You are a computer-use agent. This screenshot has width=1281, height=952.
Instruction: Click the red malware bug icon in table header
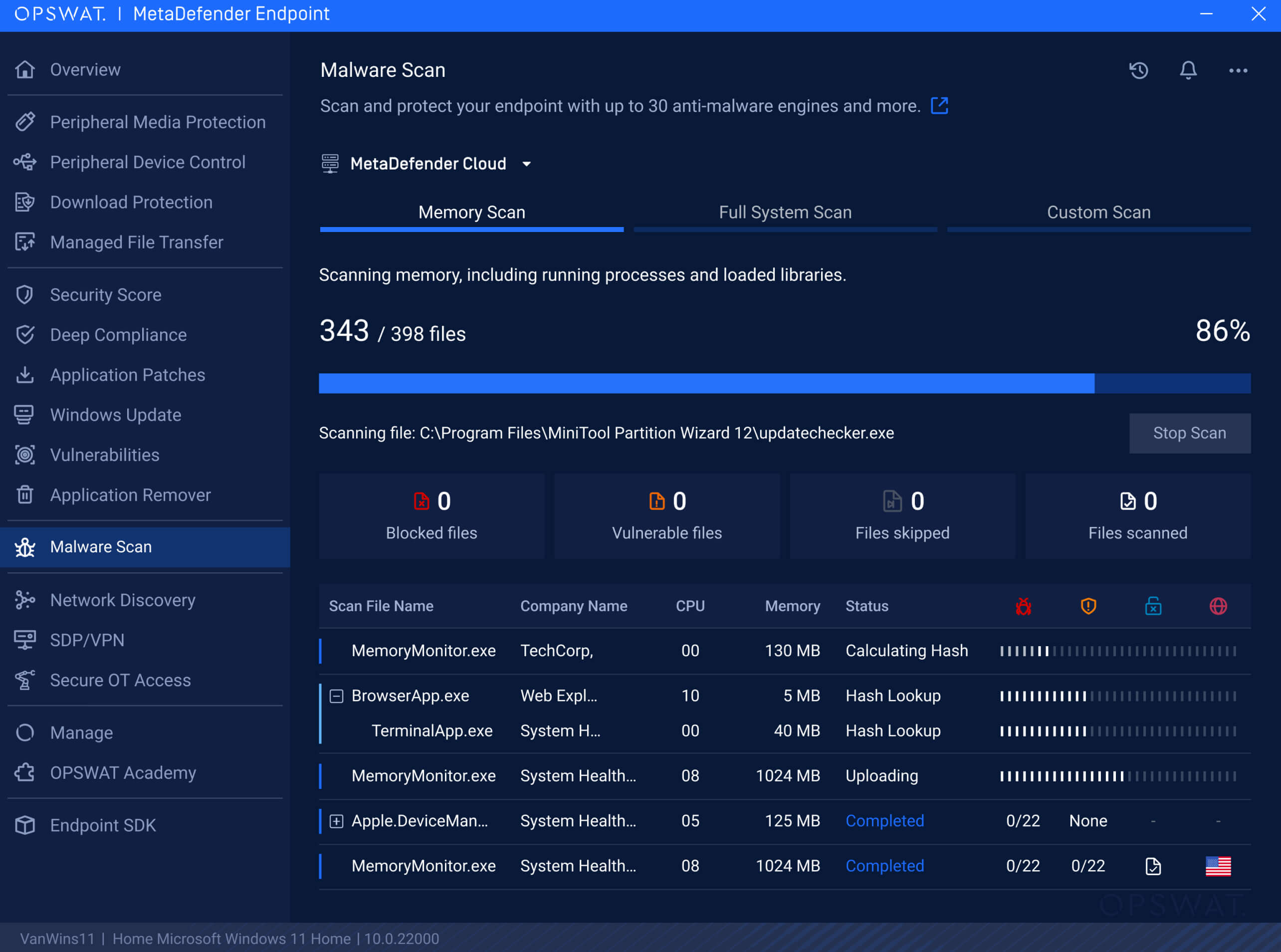(x=1024, y=606)
